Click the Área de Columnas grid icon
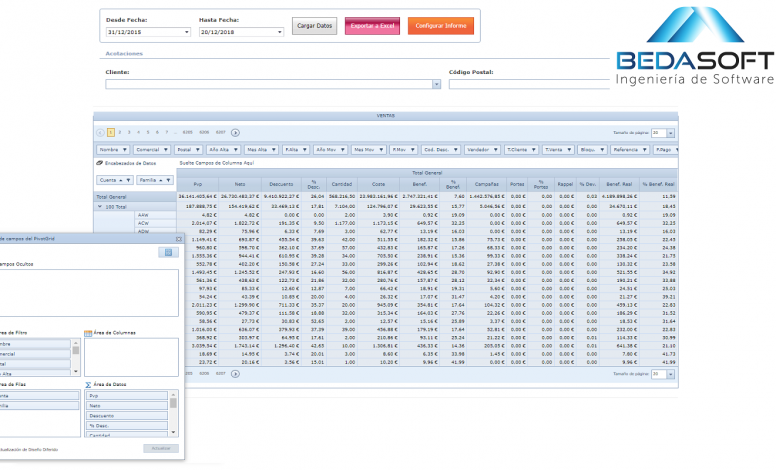 [88, 332]
